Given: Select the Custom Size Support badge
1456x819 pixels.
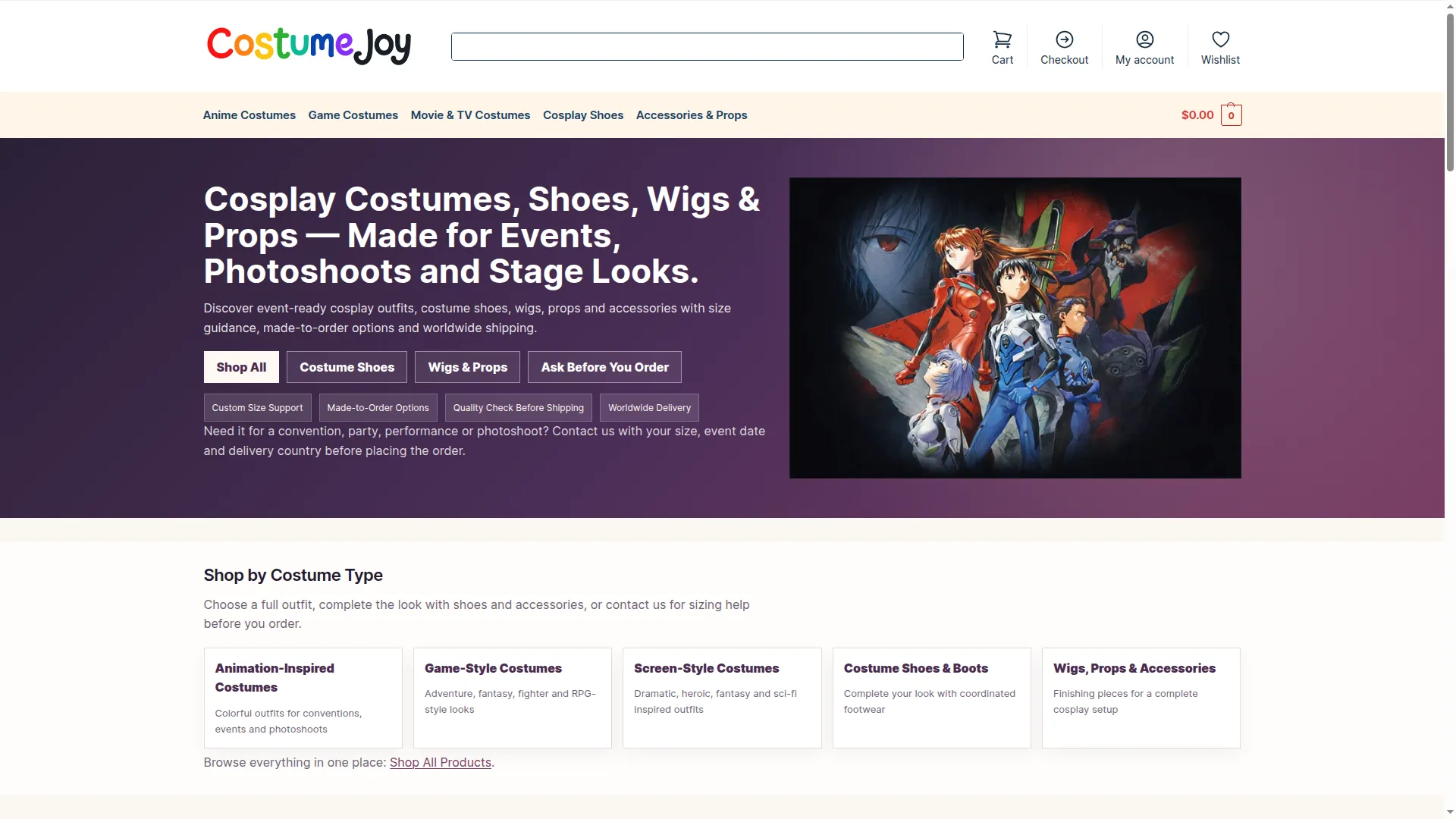Looking at the screenshot, I should pos(257,407).
